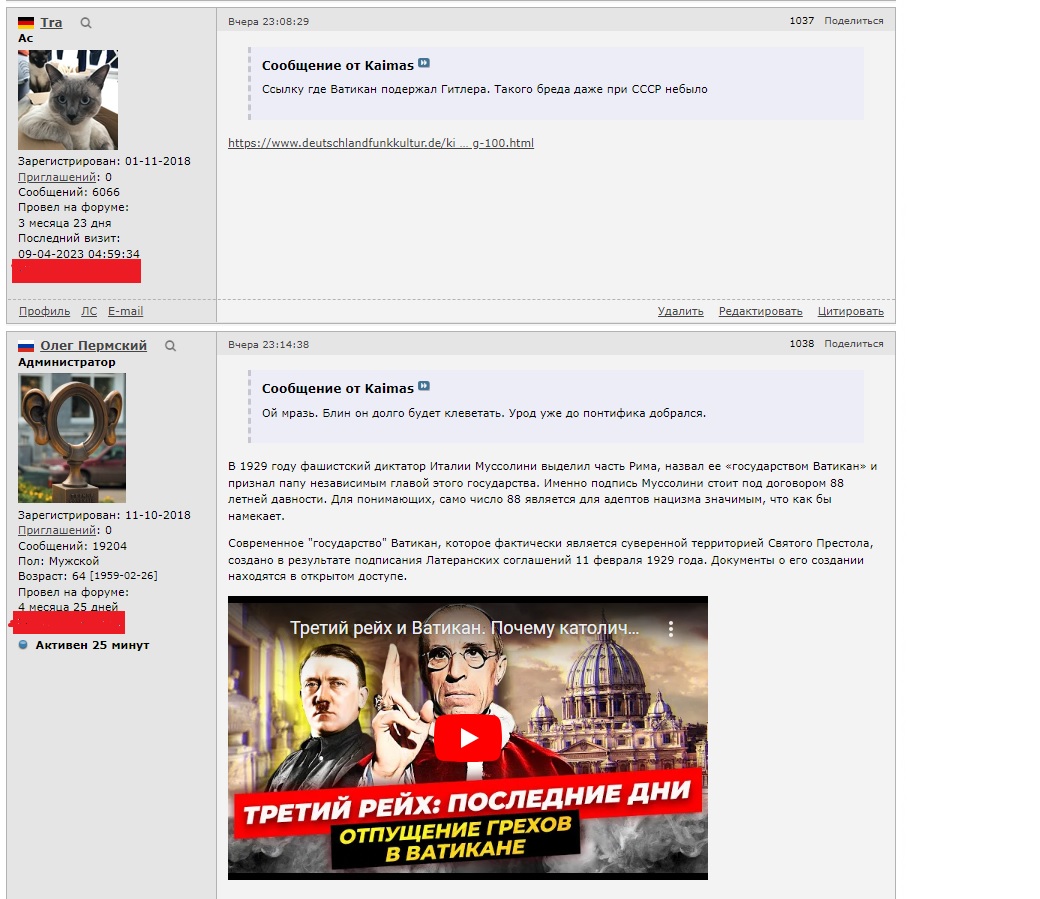Screen dimensions: 1040x899
Task: Open username link Tra
Action: [x=51, y=23]
